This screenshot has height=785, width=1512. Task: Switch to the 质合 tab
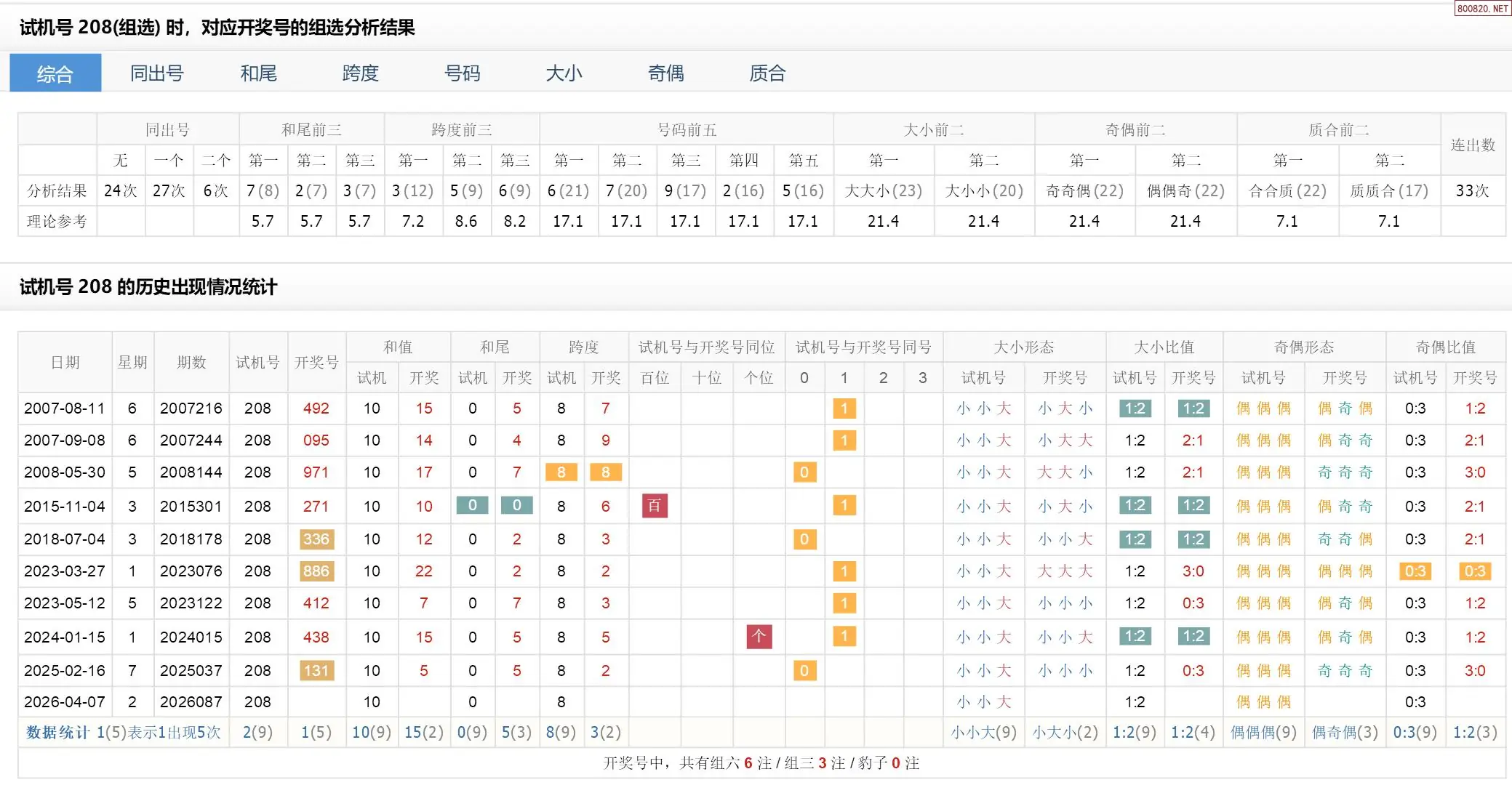pos(767,73)
